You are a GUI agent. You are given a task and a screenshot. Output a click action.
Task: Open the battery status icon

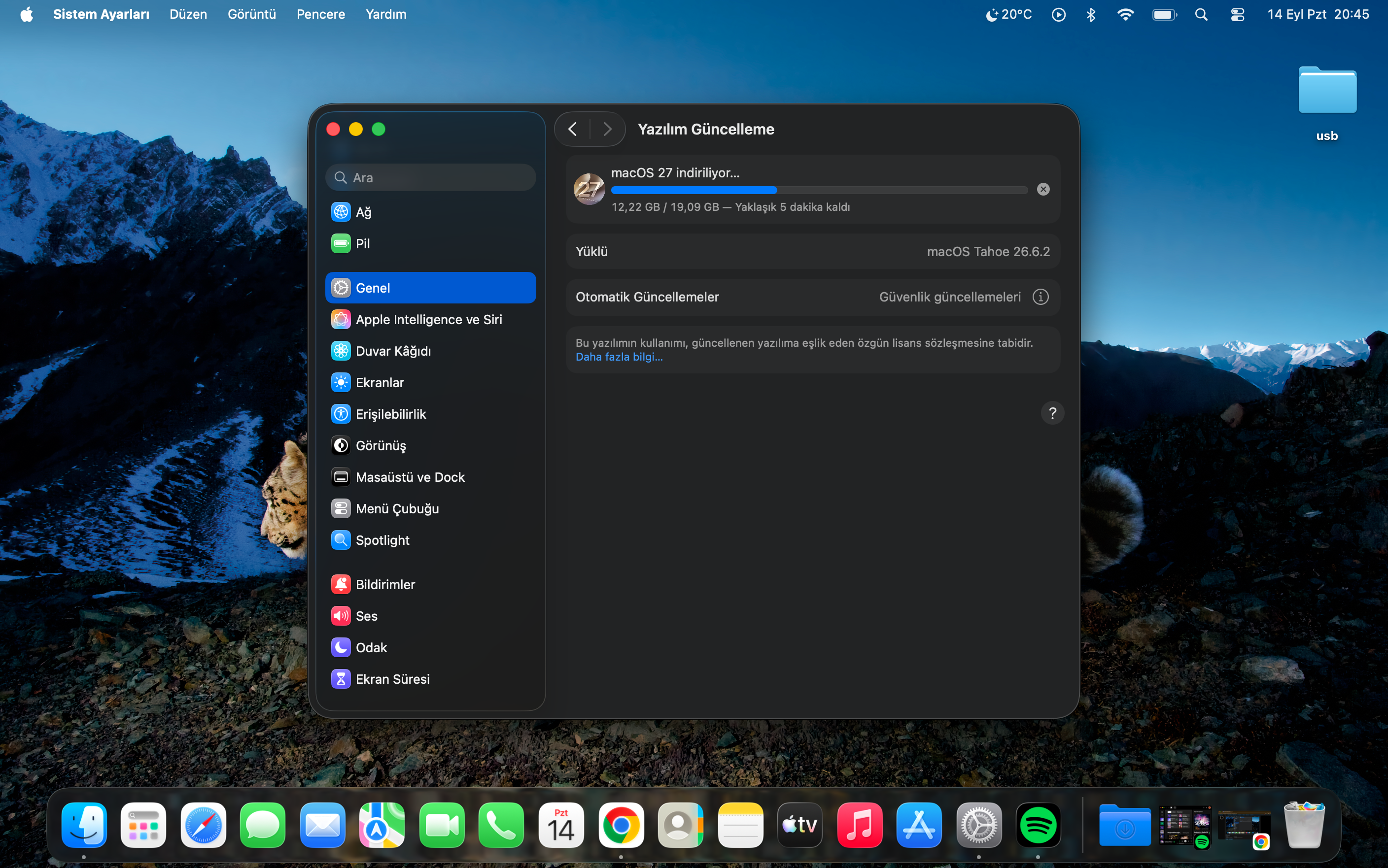(x=1164, y=14)
